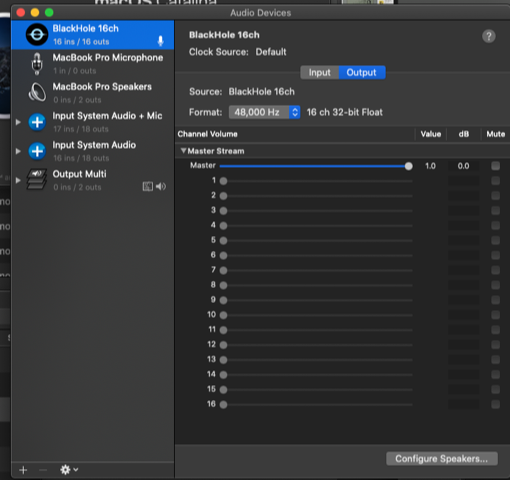Screen dimensions: 510x480
Task: Click Input System Audio + Mic aggregate icon
Action: tap(37, 122)
